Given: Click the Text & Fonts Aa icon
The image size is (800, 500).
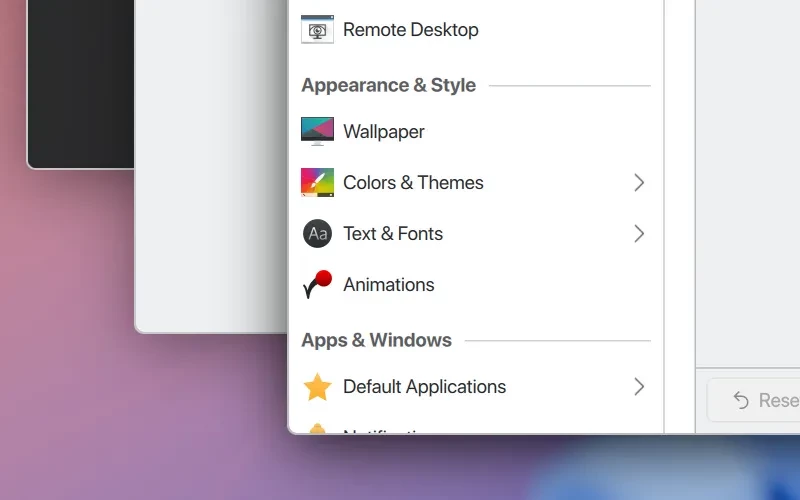Looking at the screenshot, I should pos(317,234).
